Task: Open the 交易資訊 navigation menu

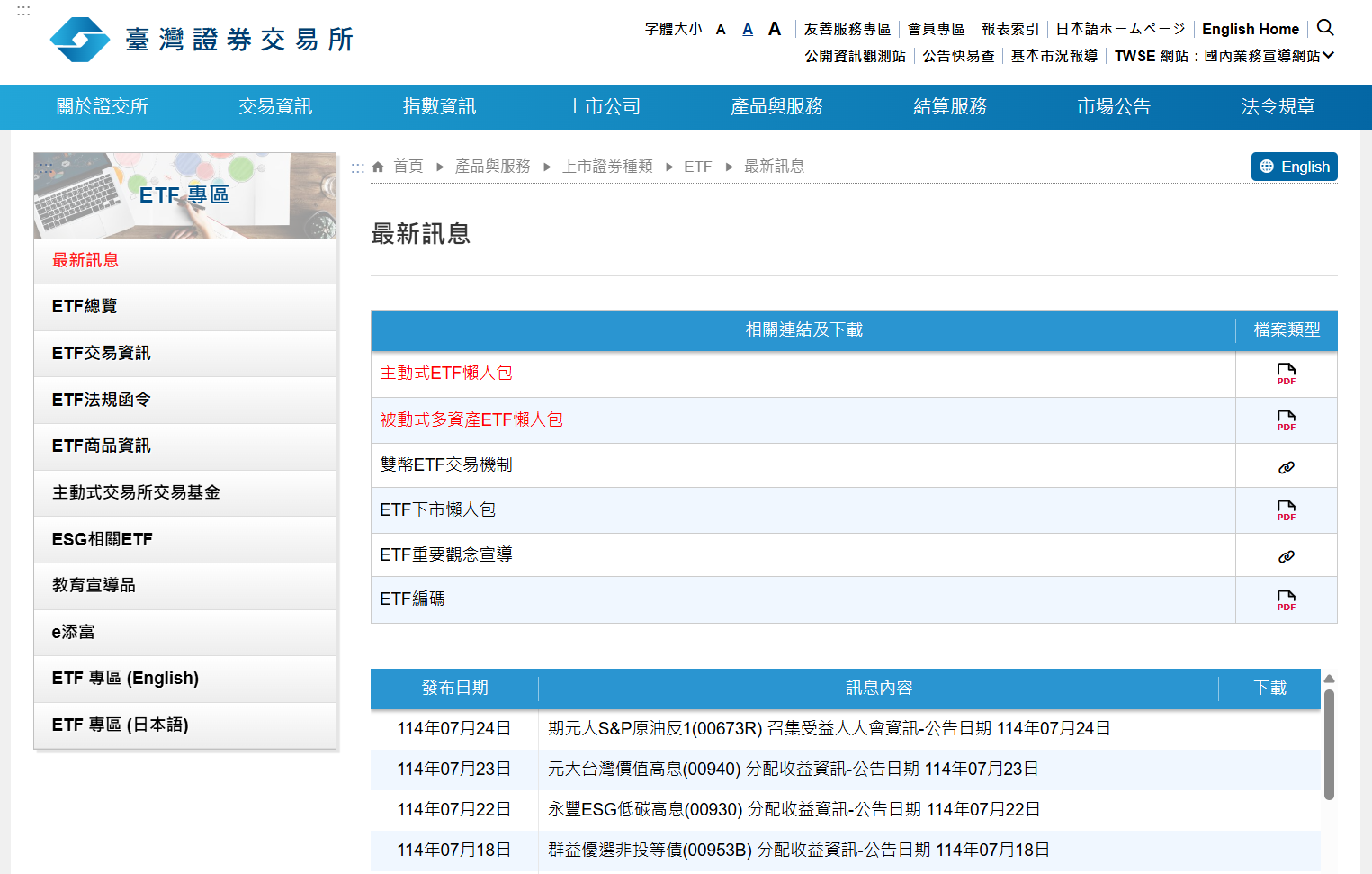Action: click(275, 106)
